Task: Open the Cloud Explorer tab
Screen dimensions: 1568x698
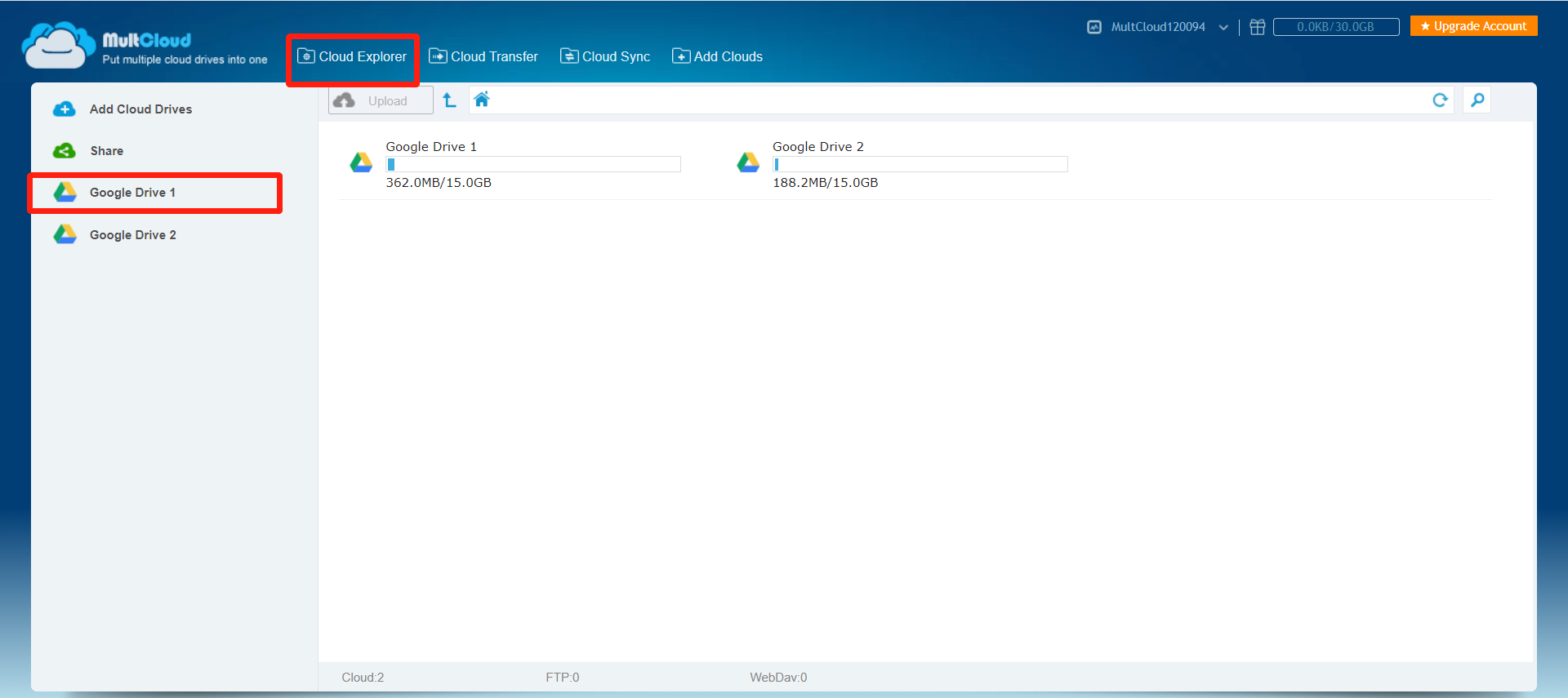Action: coord(352,56)
